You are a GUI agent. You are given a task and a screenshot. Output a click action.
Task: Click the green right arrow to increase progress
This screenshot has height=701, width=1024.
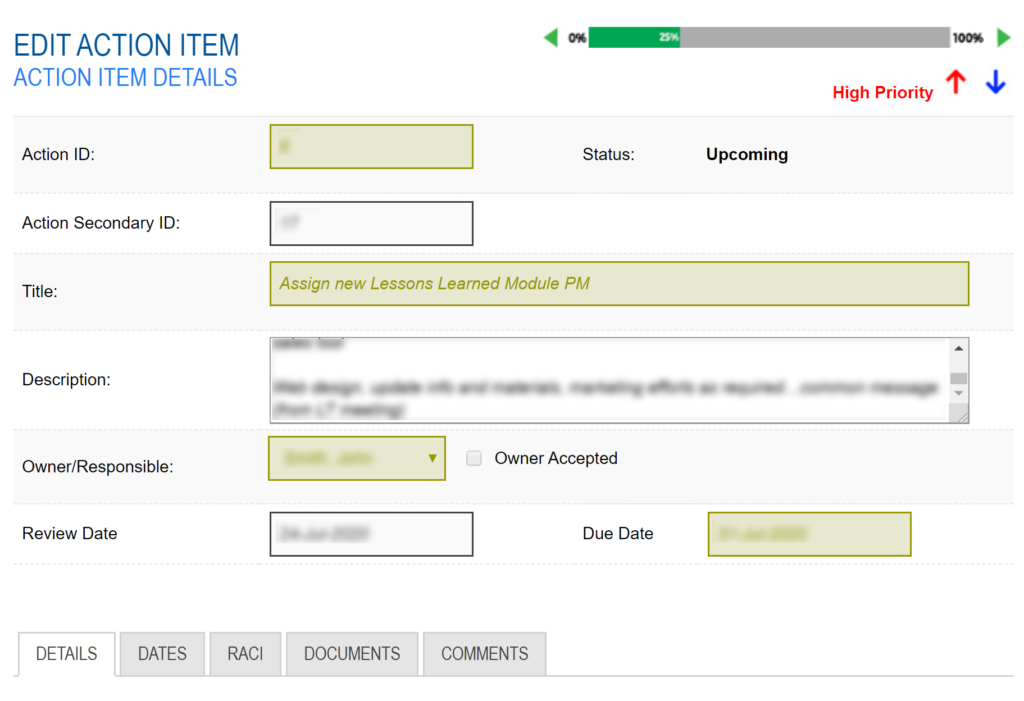1004,38
